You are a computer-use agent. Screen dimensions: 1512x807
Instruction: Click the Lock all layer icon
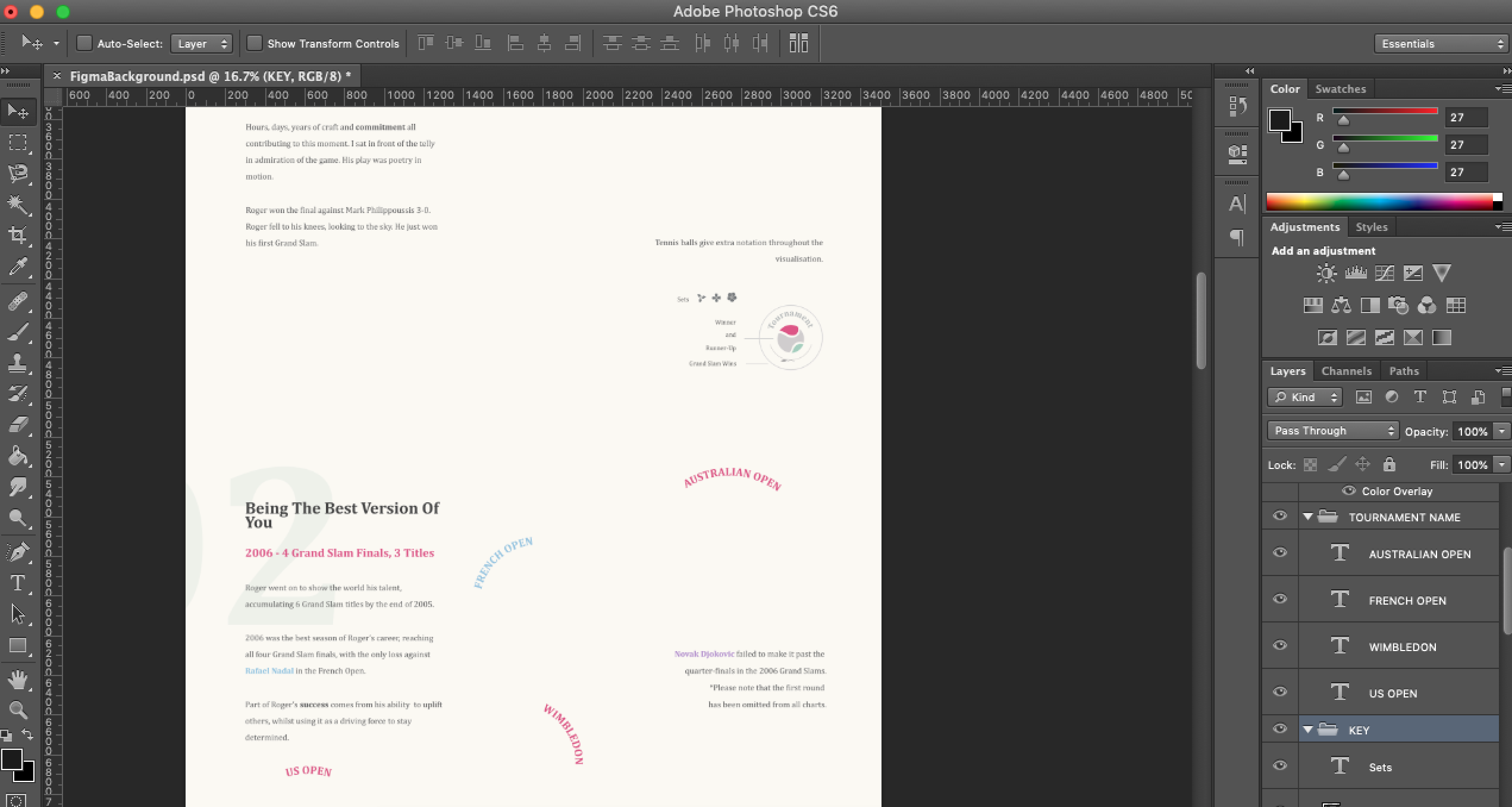[1389, 464]
